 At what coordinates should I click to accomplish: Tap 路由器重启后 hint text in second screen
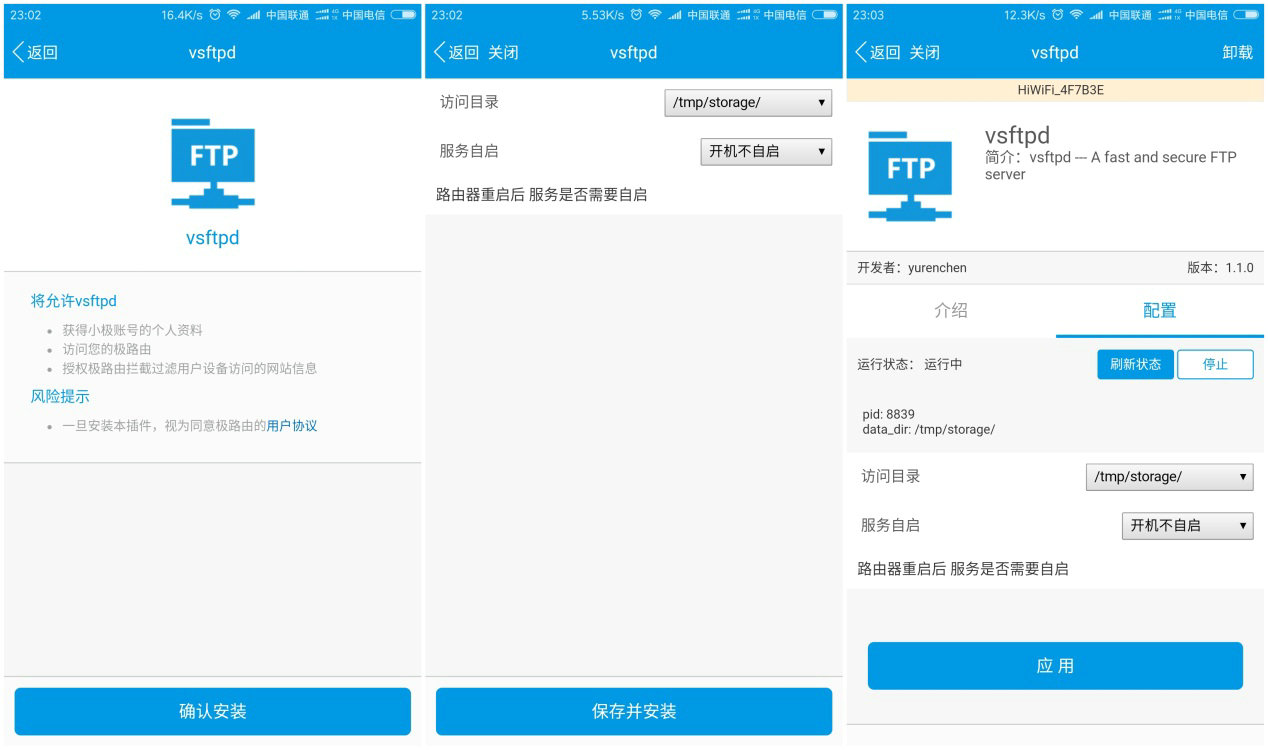click(542, 195)
